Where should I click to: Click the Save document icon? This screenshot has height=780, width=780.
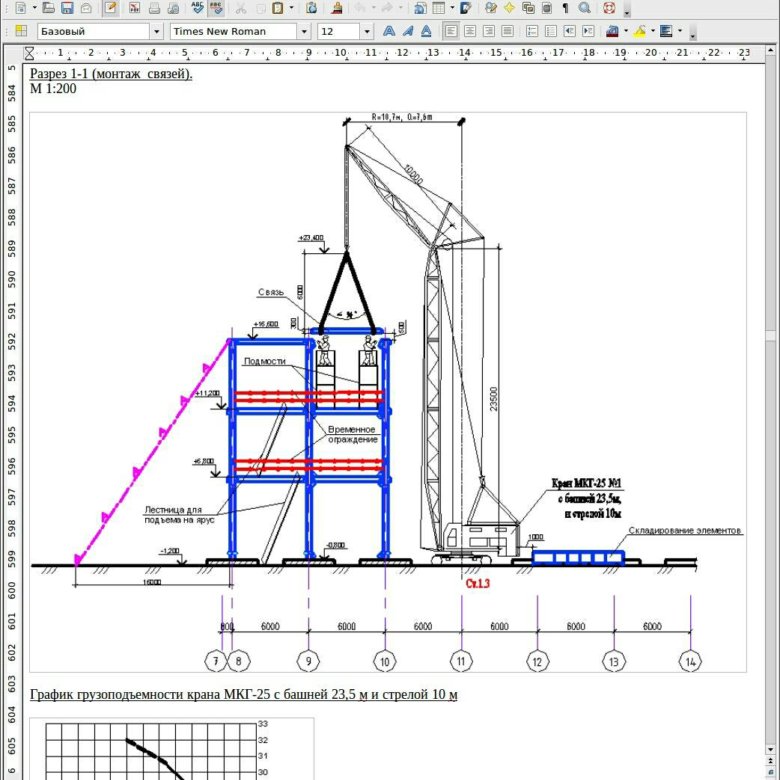67,8
